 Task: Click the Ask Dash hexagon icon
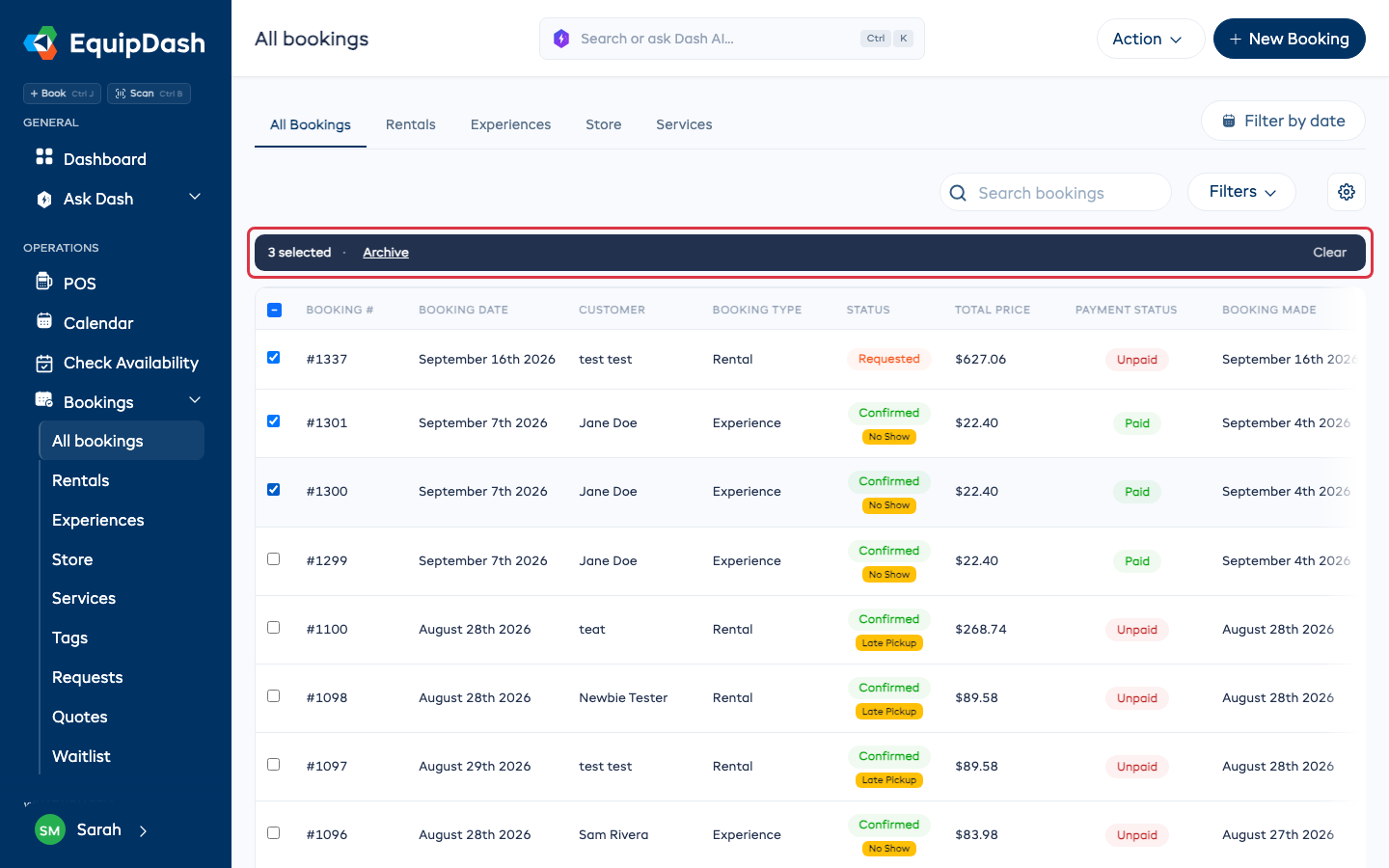(x=44, y=200)
